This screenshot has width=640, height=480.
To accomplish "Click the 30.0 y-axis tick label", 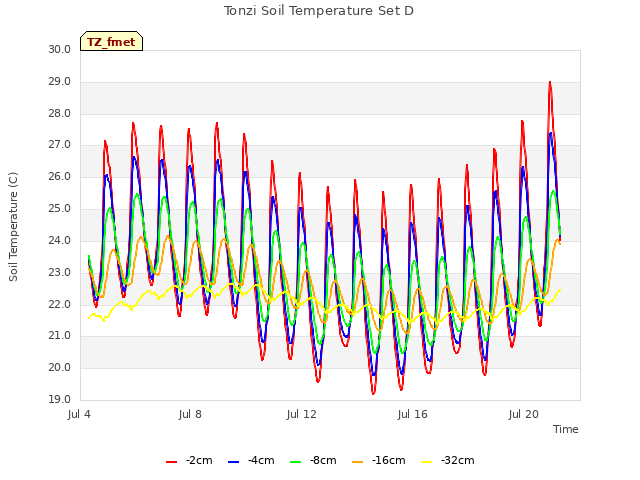I will [x=60, y=50].
